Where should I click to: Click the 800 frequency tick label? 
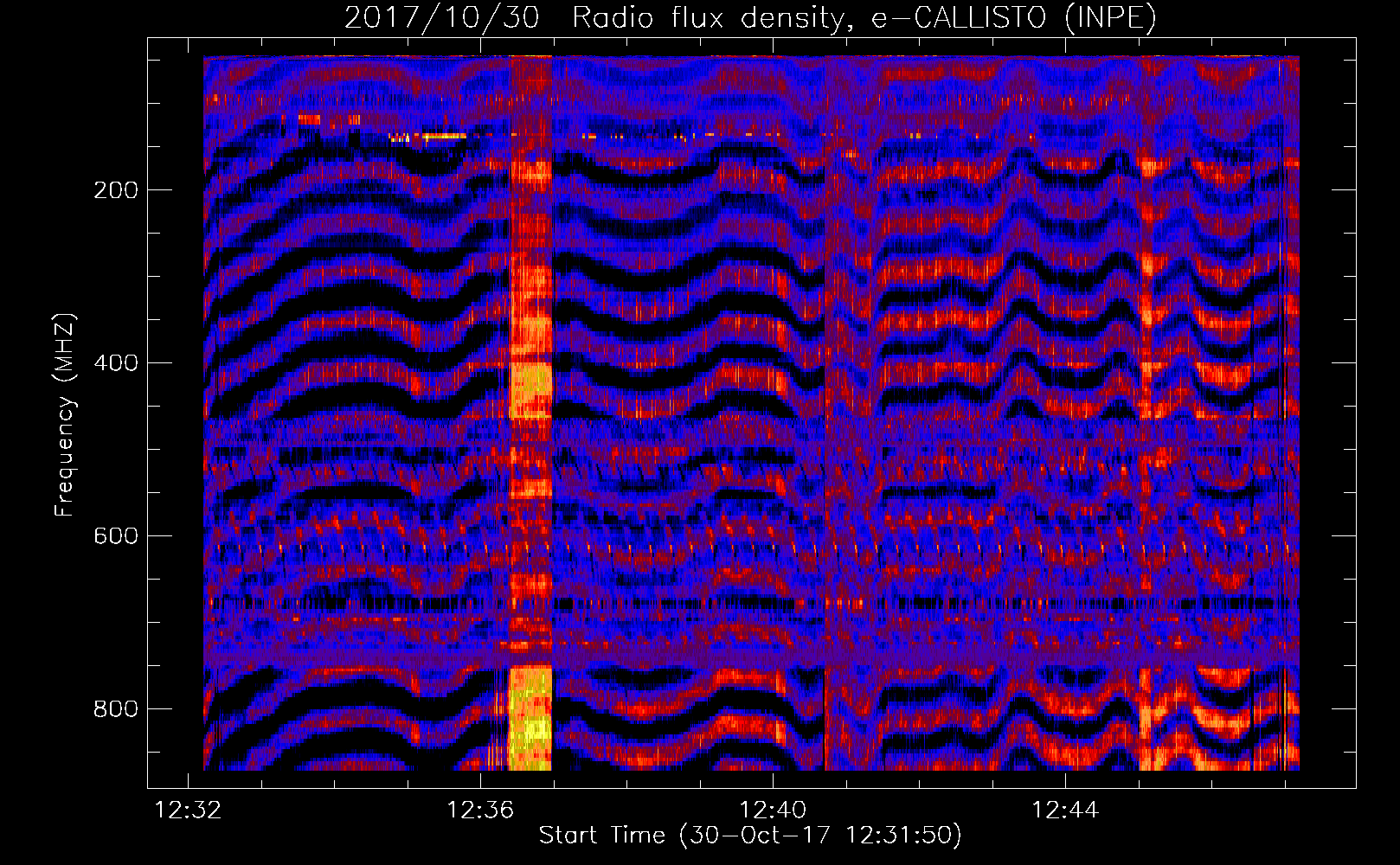point(116,709)
